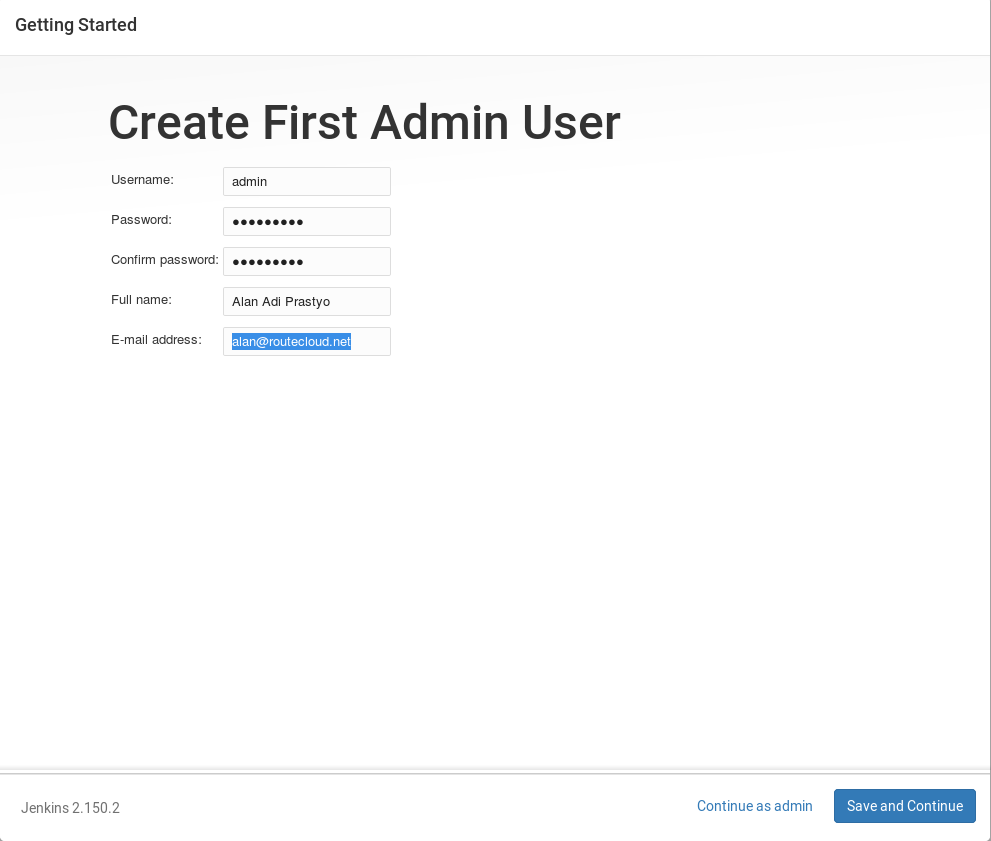Focus the Username field containing admin
The width and height of the screenshot is (991, 841).
click(307, 181)
